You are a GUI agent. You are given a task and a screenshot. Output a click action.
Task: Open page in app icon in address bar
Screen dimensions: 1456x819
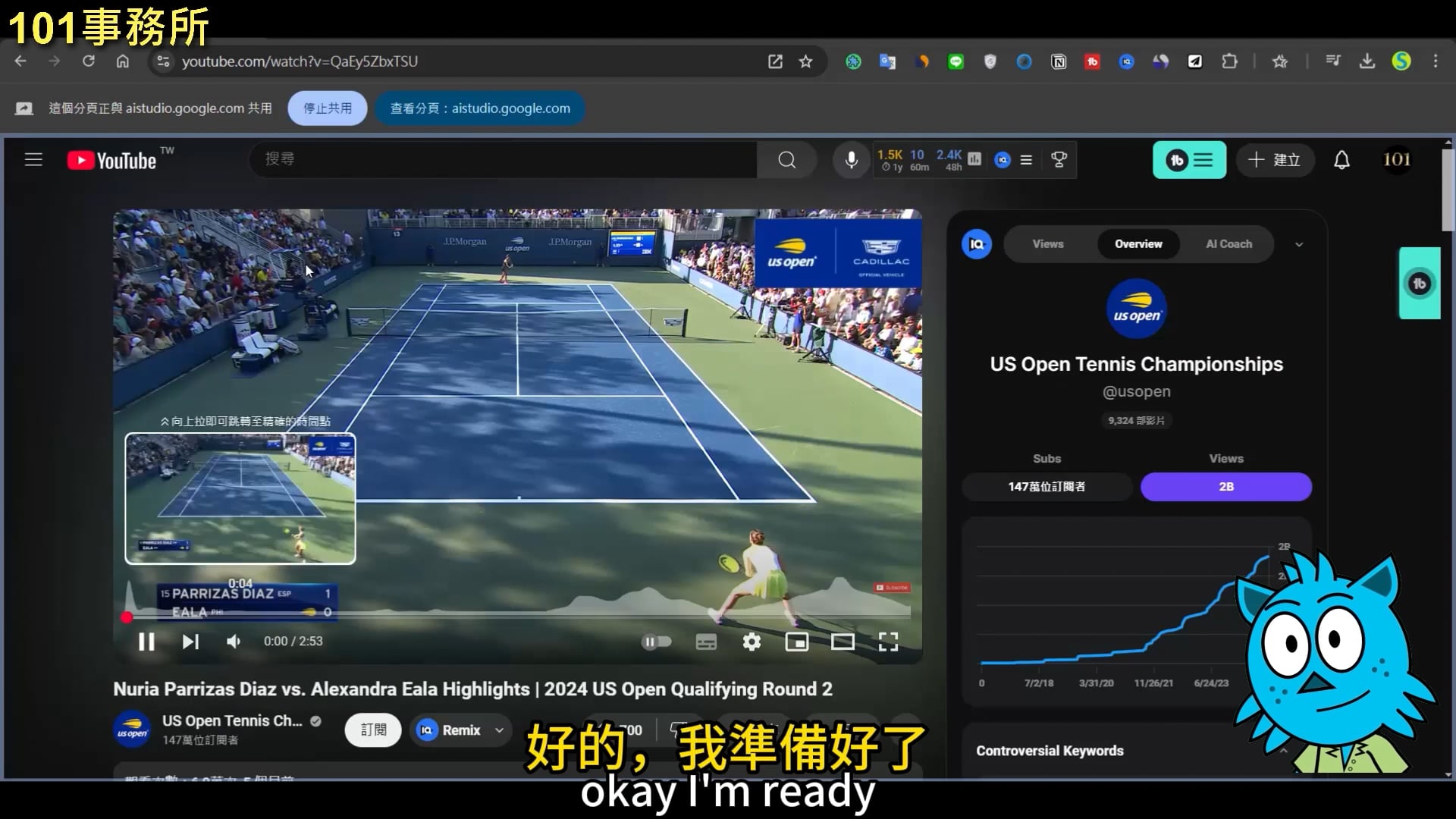click(x=775, y=61)
